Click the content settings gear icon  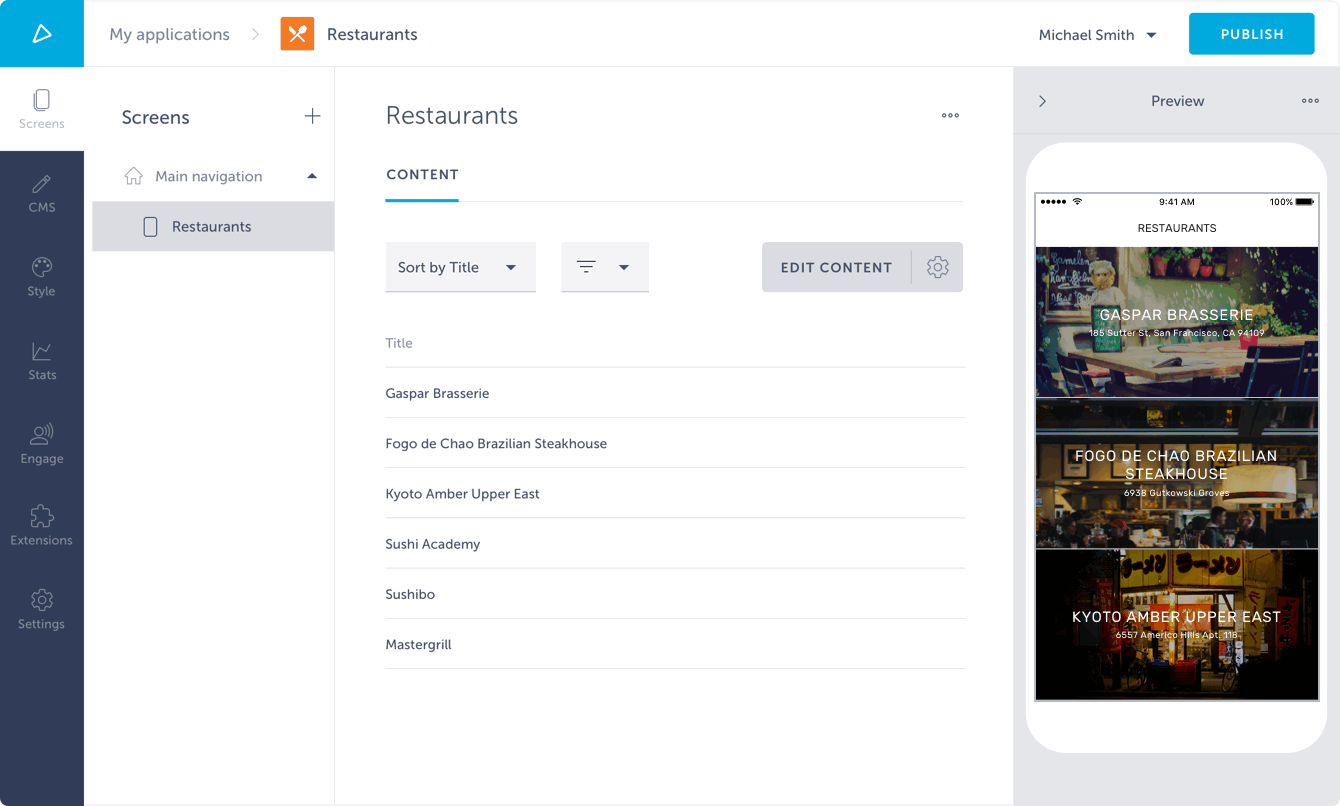click(937, 267)
